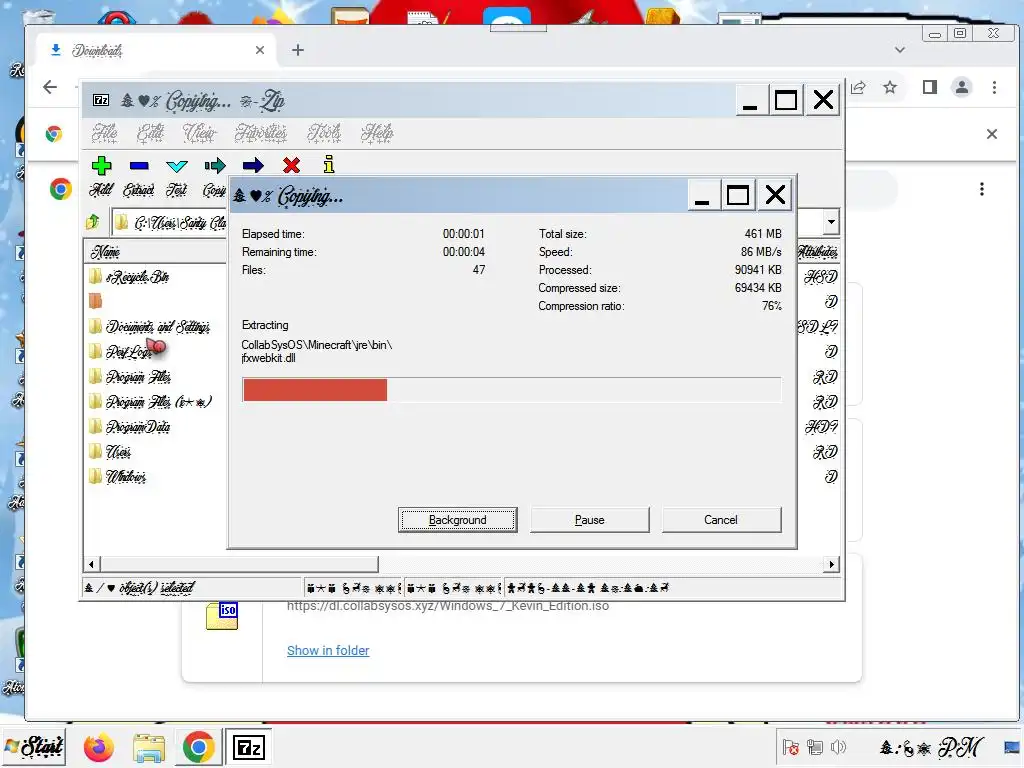Open File Explorer from the taskbar
This screenshot has width=1024, height=768.
point(149,747)
